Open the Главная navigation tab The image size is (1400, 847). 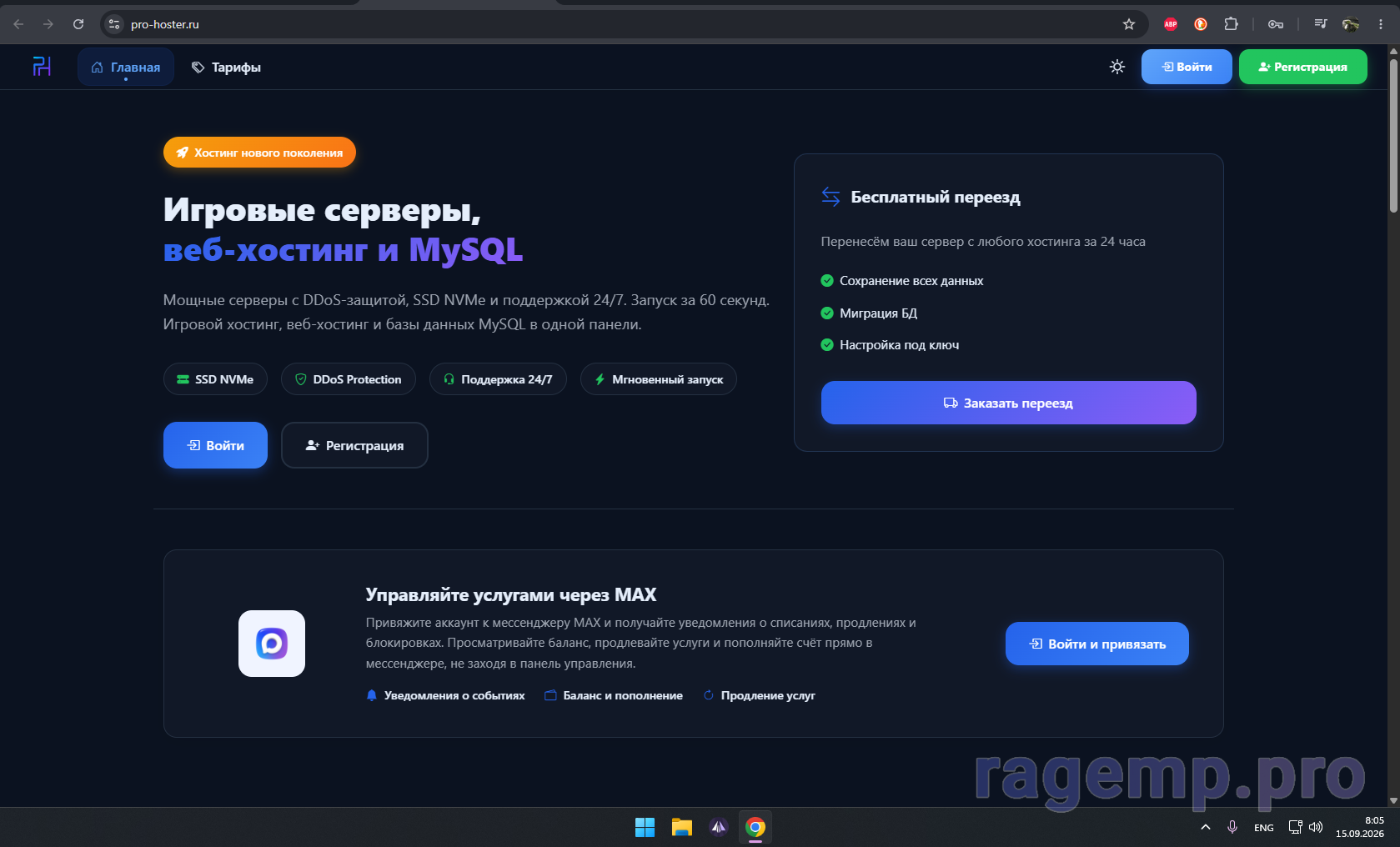pos(126,67)
